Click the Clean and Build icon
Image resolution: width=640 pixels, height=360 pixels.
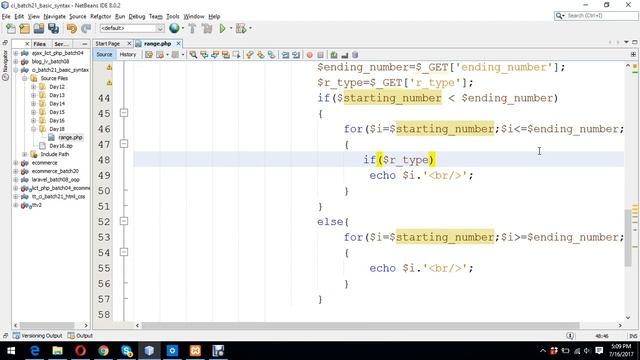tap(207, 29)
